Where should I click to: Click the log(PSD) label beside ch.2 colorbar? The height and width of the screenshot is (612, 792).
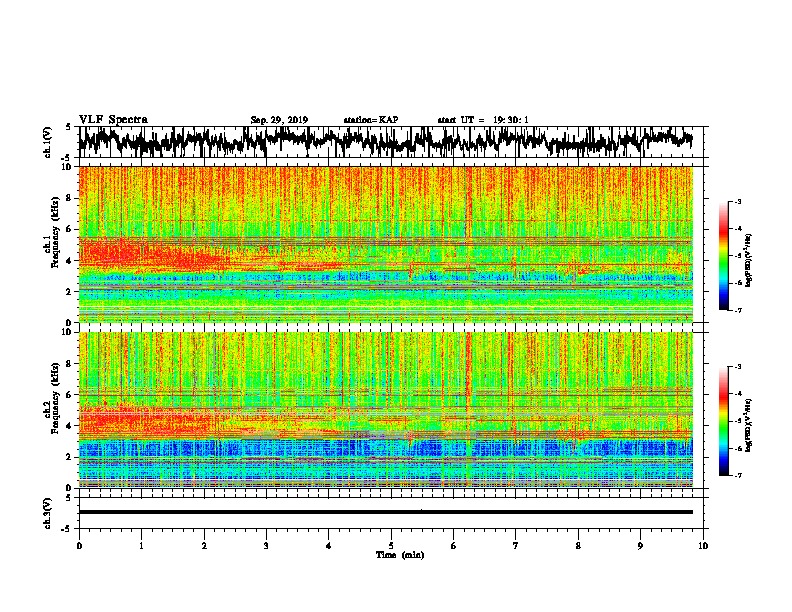pos(749,426)
